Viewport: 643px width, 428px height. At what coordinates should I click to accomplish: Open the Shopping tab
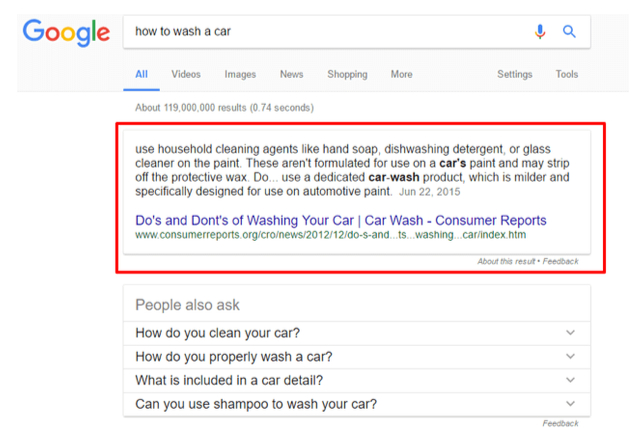click(x=347, y=74)
